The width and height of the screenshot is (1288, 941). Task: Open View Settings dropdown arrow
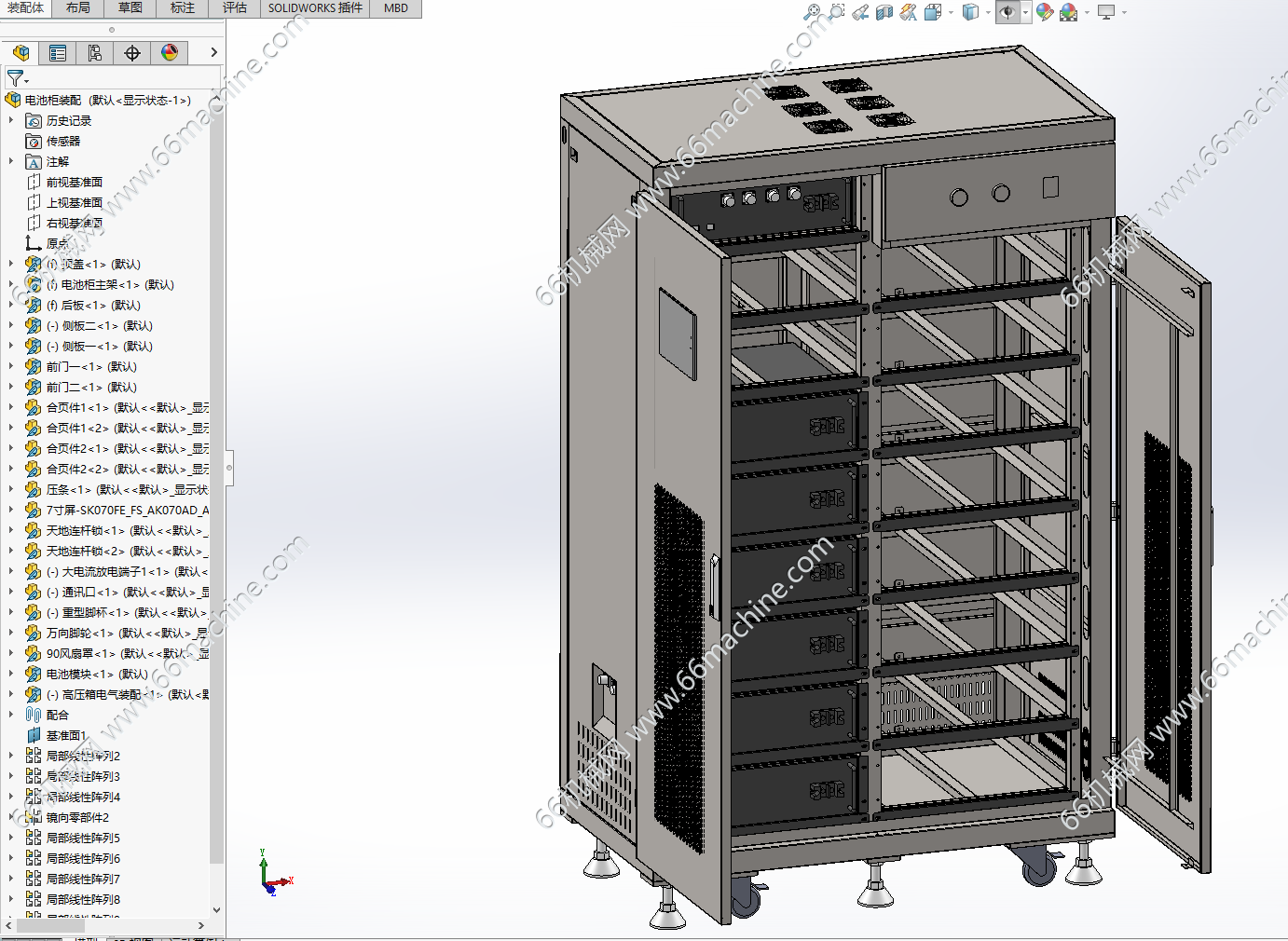click(x=1124, y=13)
